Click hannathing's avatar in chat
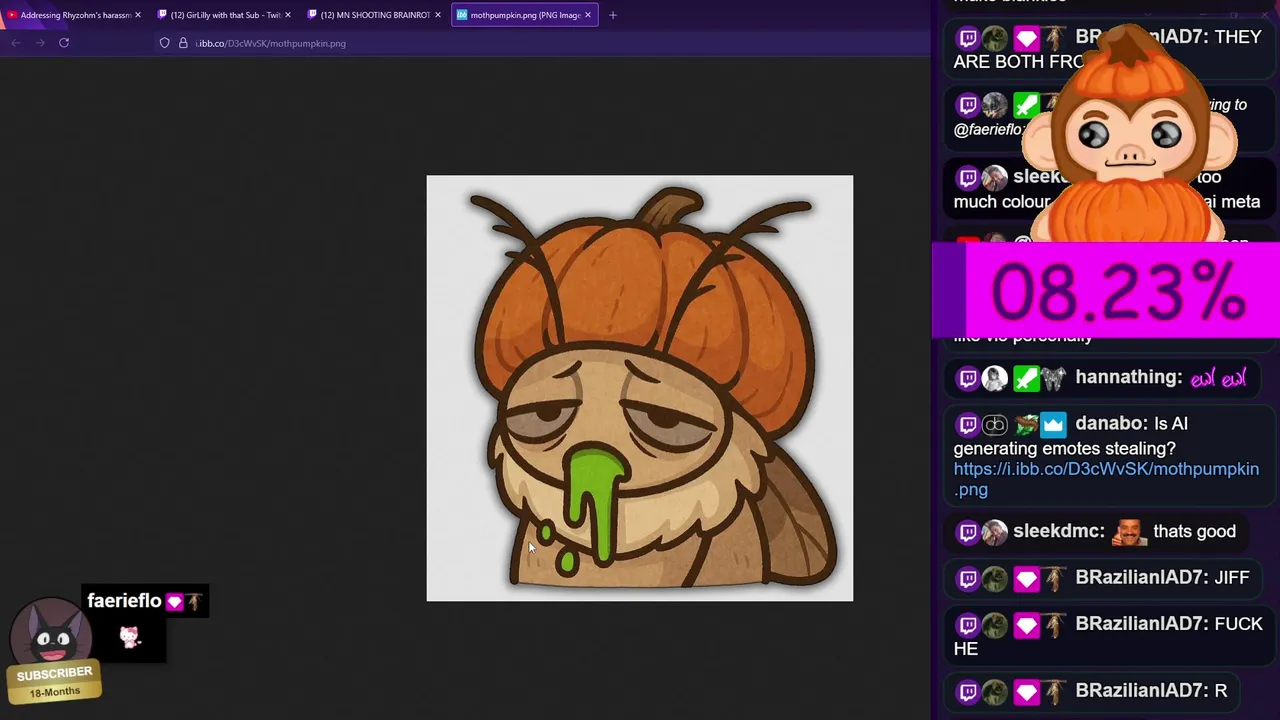The width and height of the screenshot is (1280, 720). 994,378
